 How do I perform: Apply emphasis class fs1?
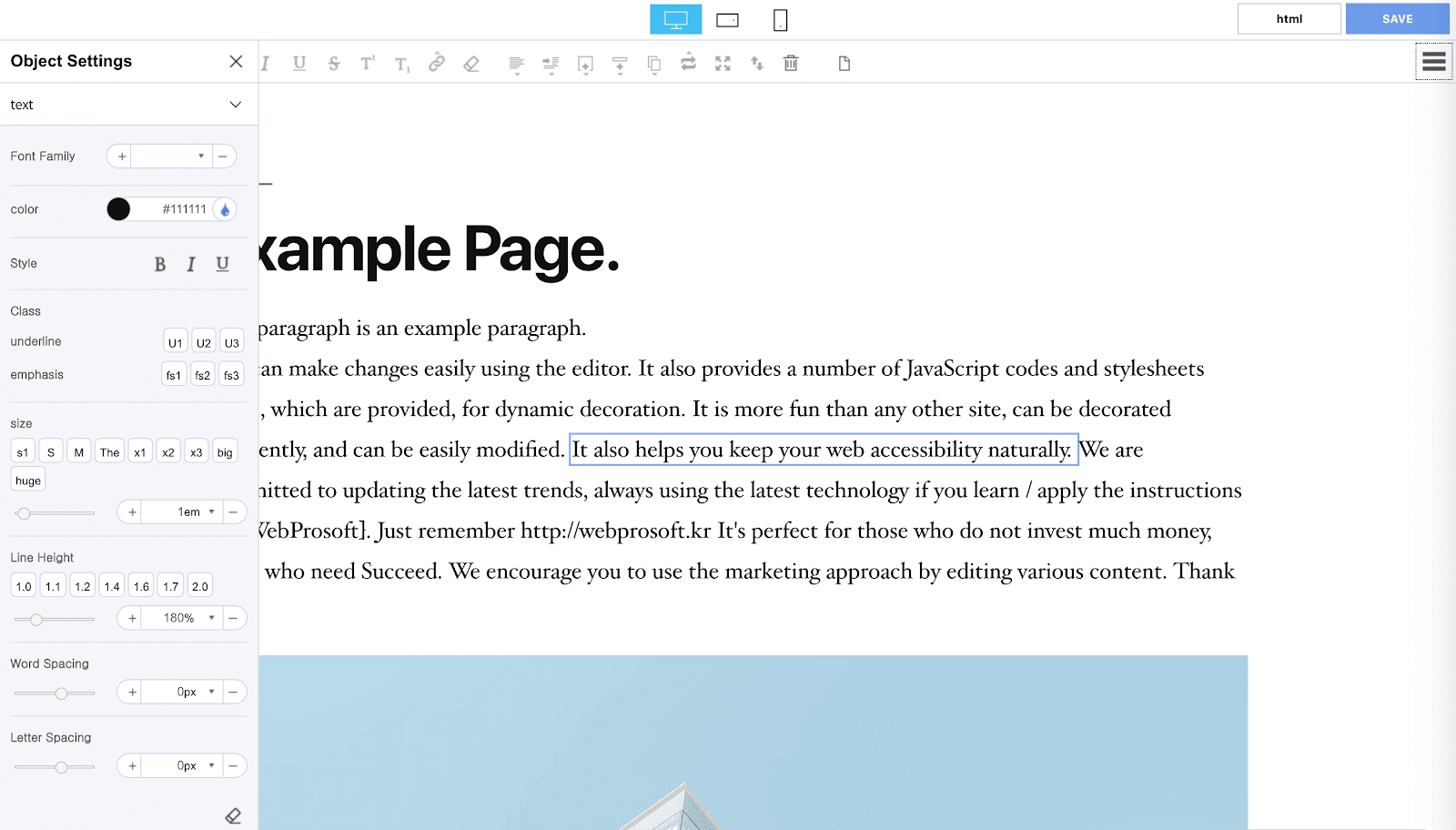pos(174,375)
